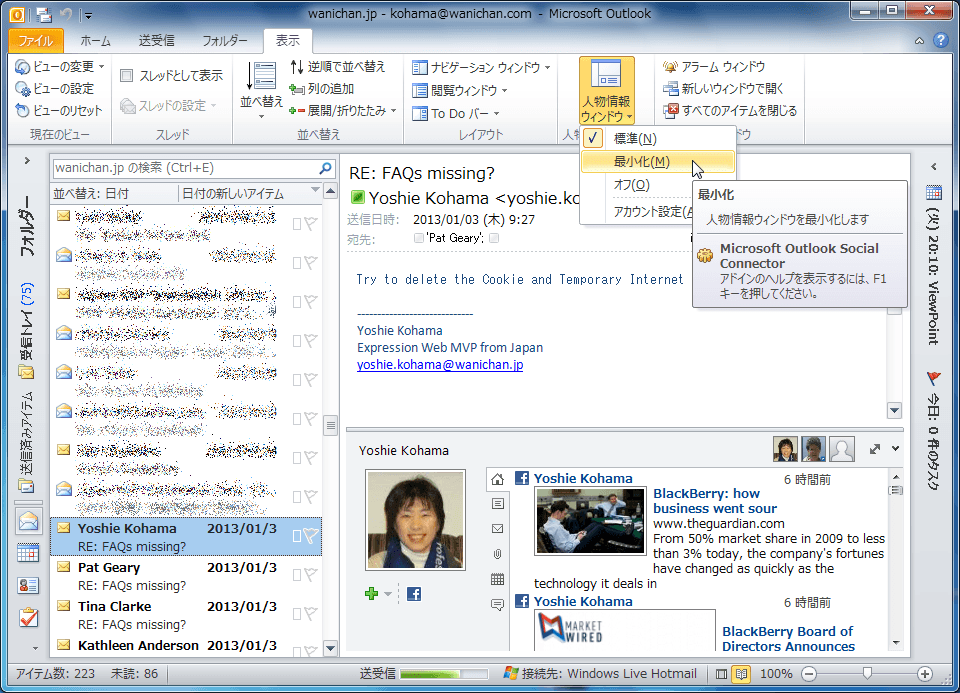
Task: Click 逆順で並べ替え reverse sort
Action: tap(337, 66)
